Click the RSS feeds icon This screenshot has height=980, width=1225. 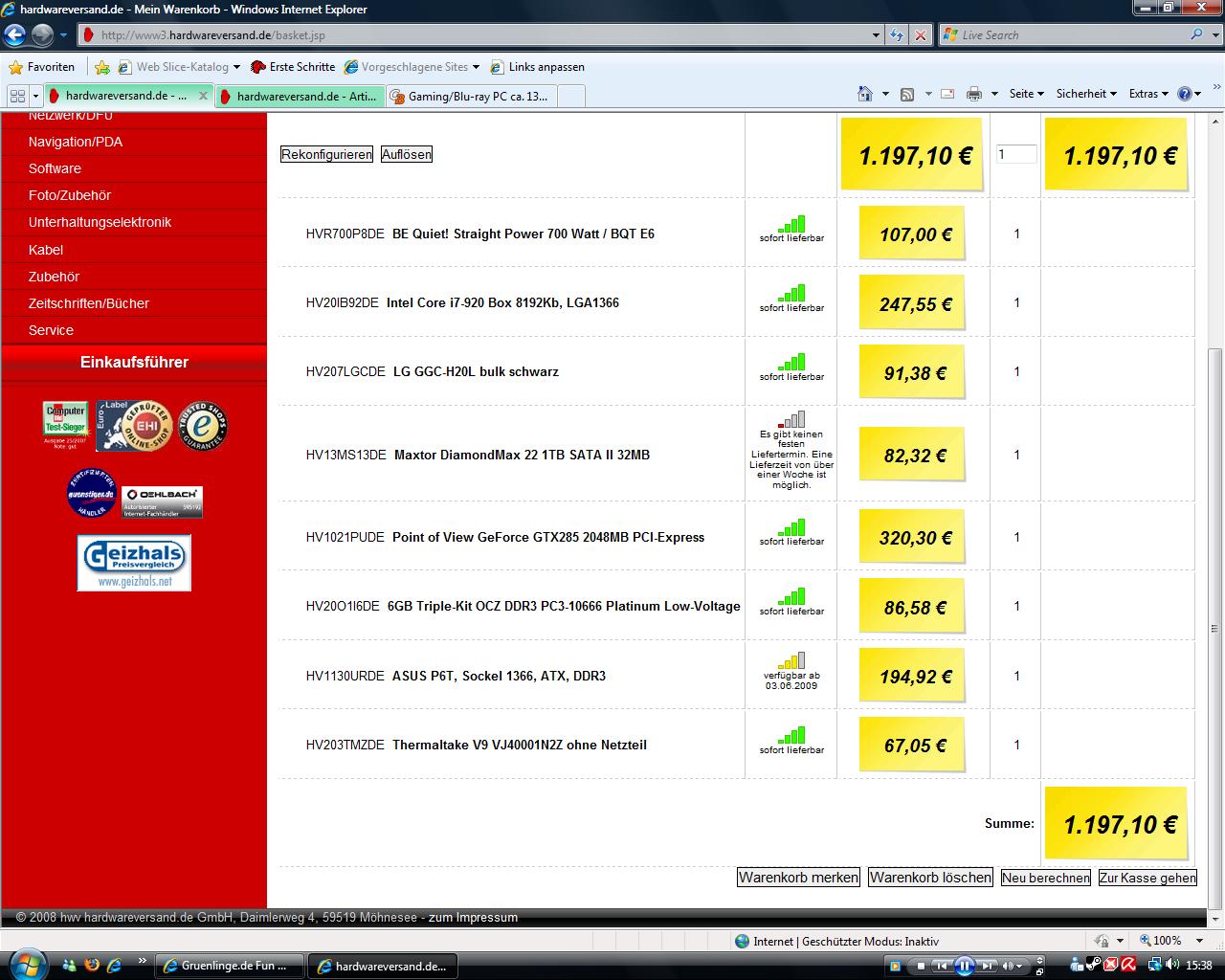[x=907, y=94]
